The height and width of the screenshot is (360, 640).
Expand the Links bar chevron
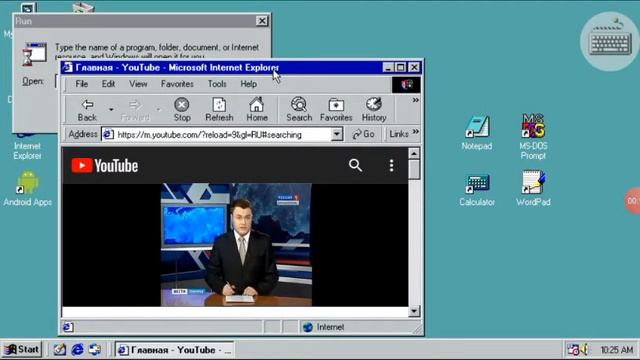(x=416, y=131)
